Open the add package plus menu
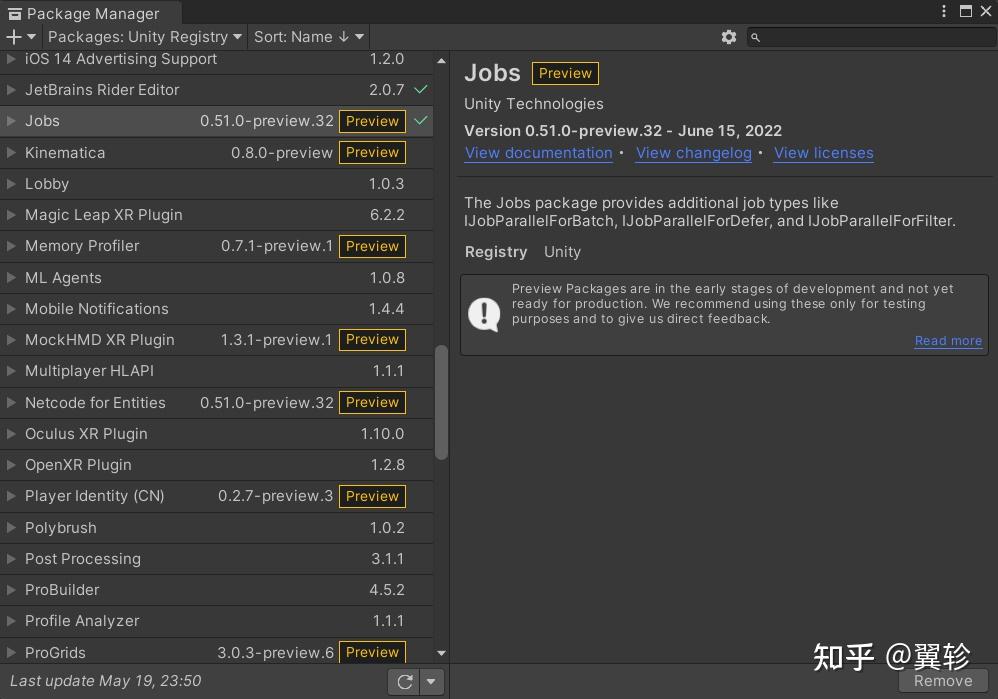The height and width of the screenshot is (699, 998). [x=16, y=37]
